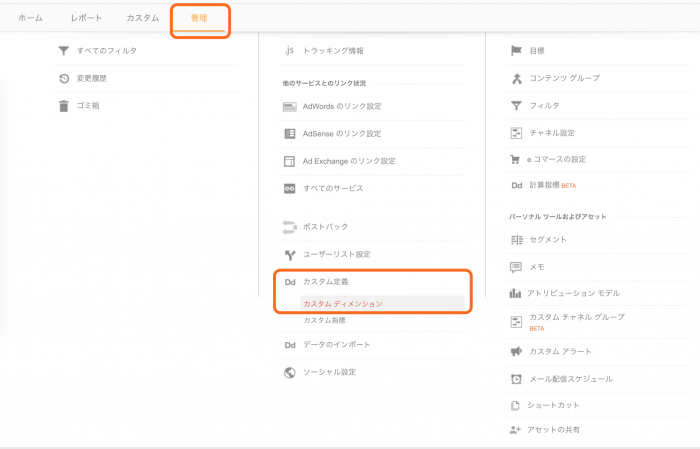Open カスタム指標 settings

(x=324, y=320)
